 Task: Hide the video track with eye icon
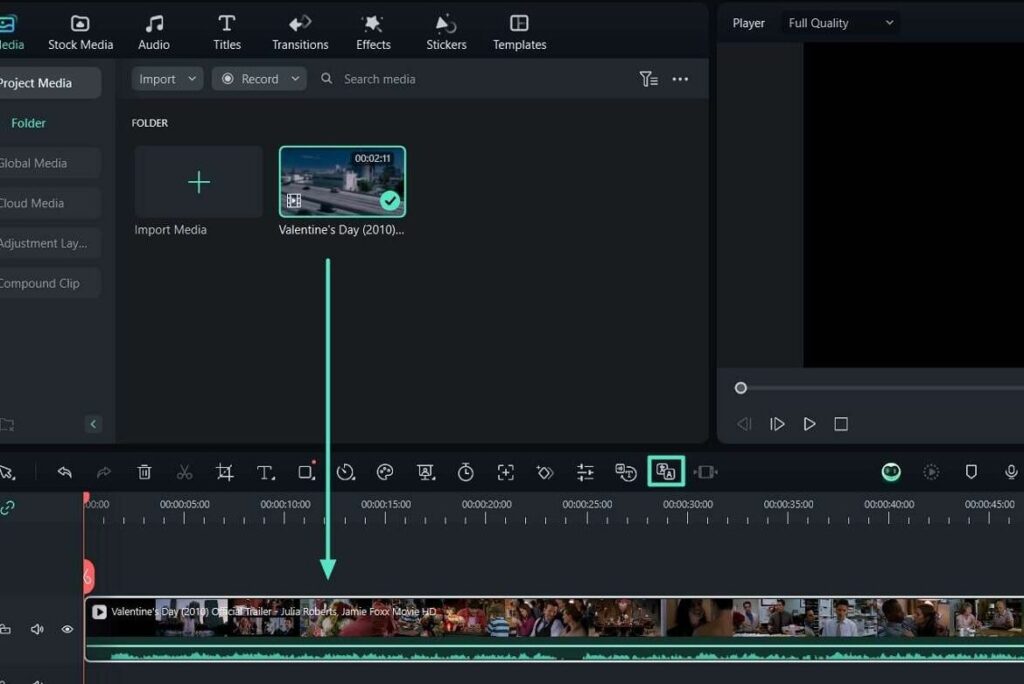pos(67,629)
